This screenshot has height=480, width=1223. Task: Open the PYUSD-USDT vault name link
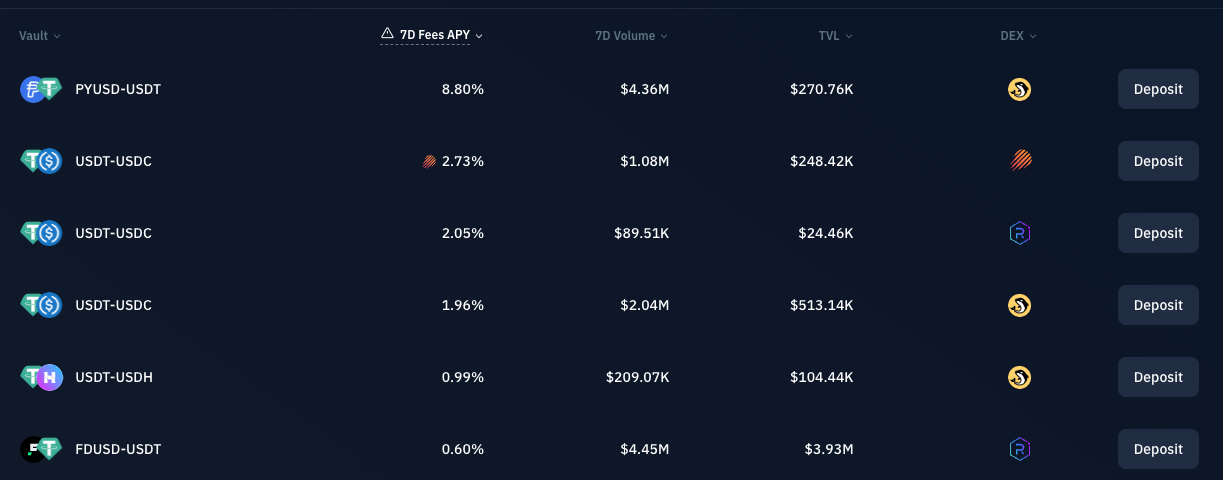118,89
